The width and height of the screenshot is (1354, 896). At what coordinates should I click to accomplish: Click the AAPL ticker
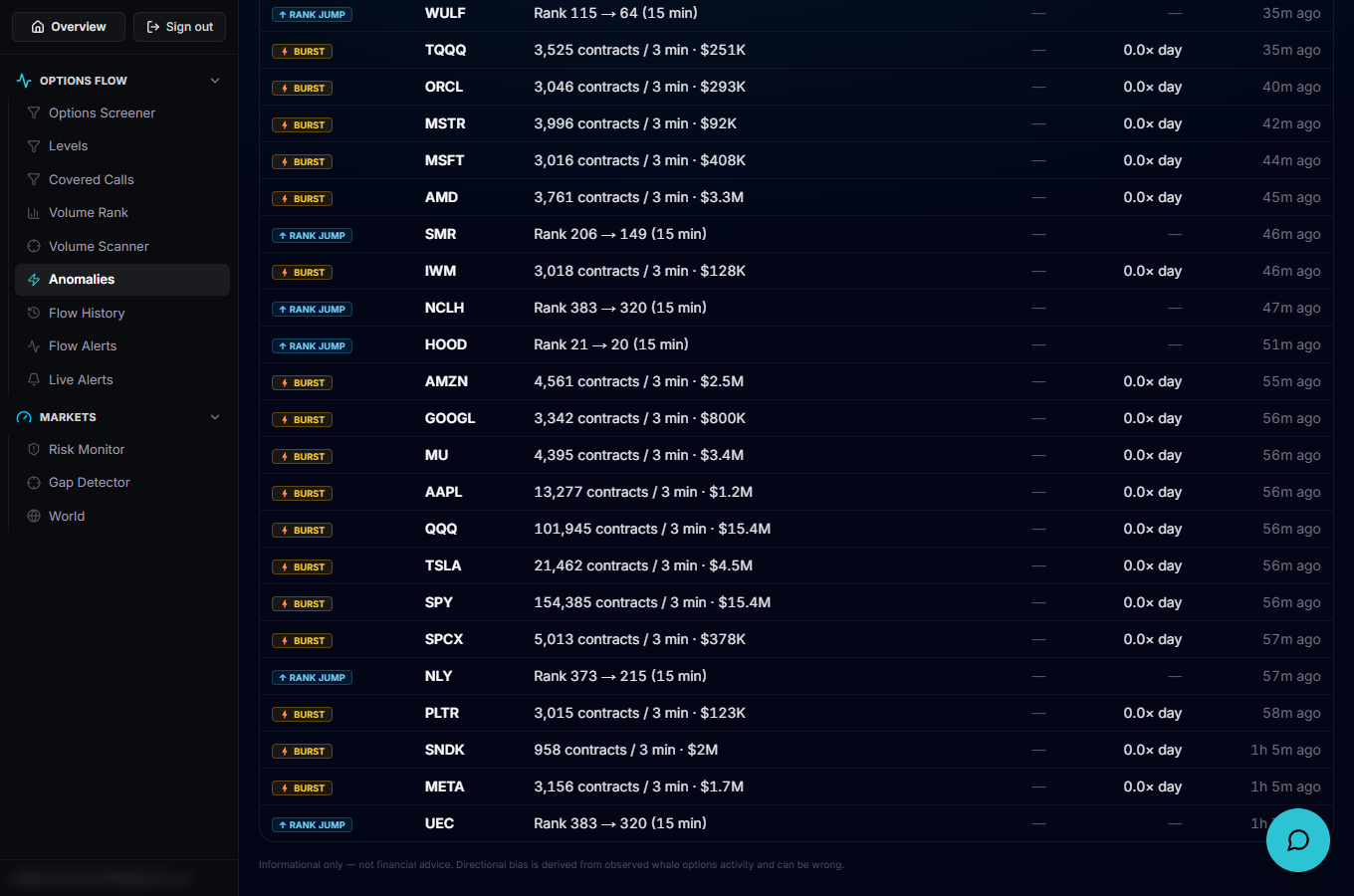[444, 492]
